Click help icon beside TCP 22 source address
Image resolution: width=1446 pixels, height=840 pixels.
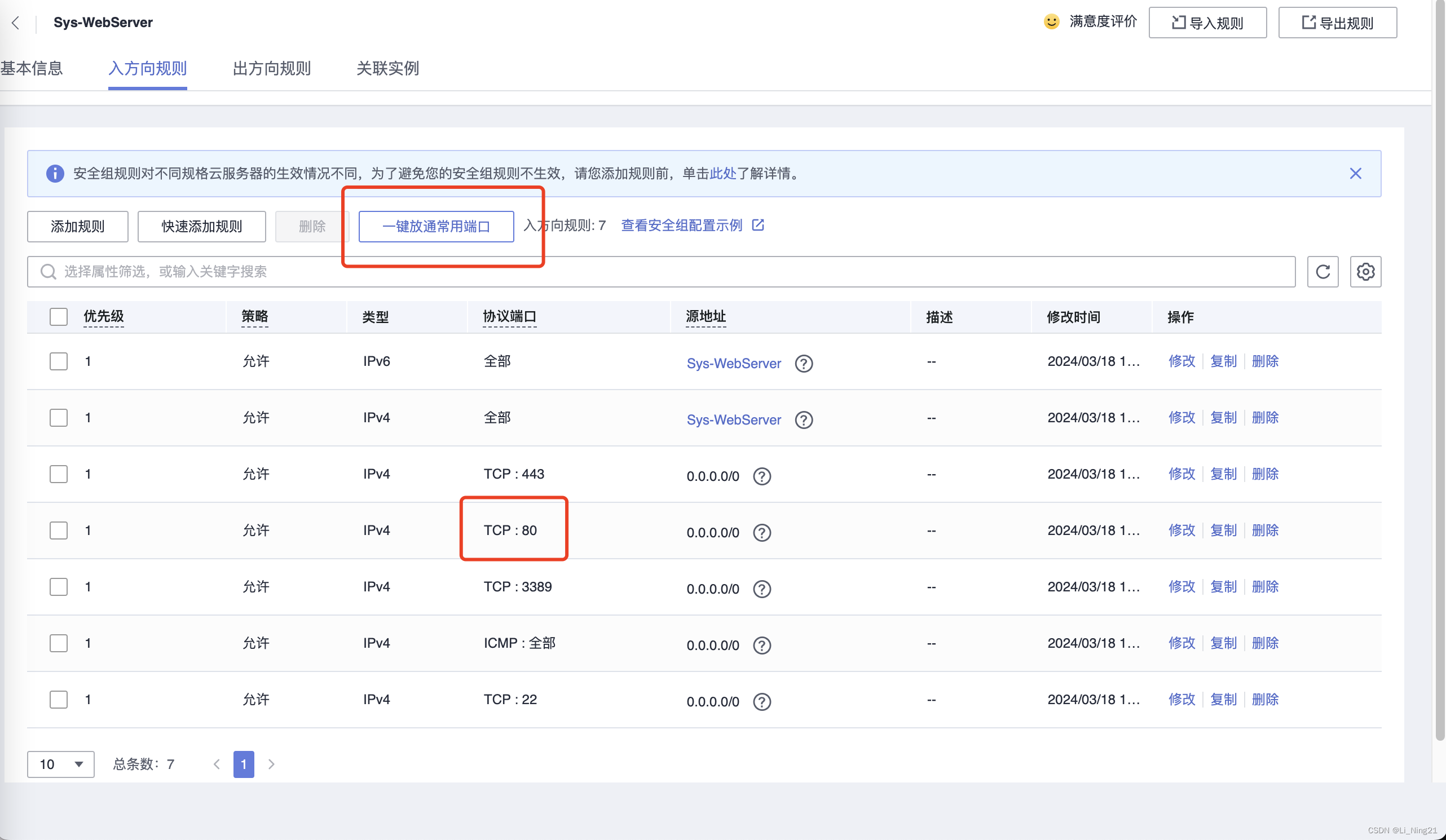761,701
